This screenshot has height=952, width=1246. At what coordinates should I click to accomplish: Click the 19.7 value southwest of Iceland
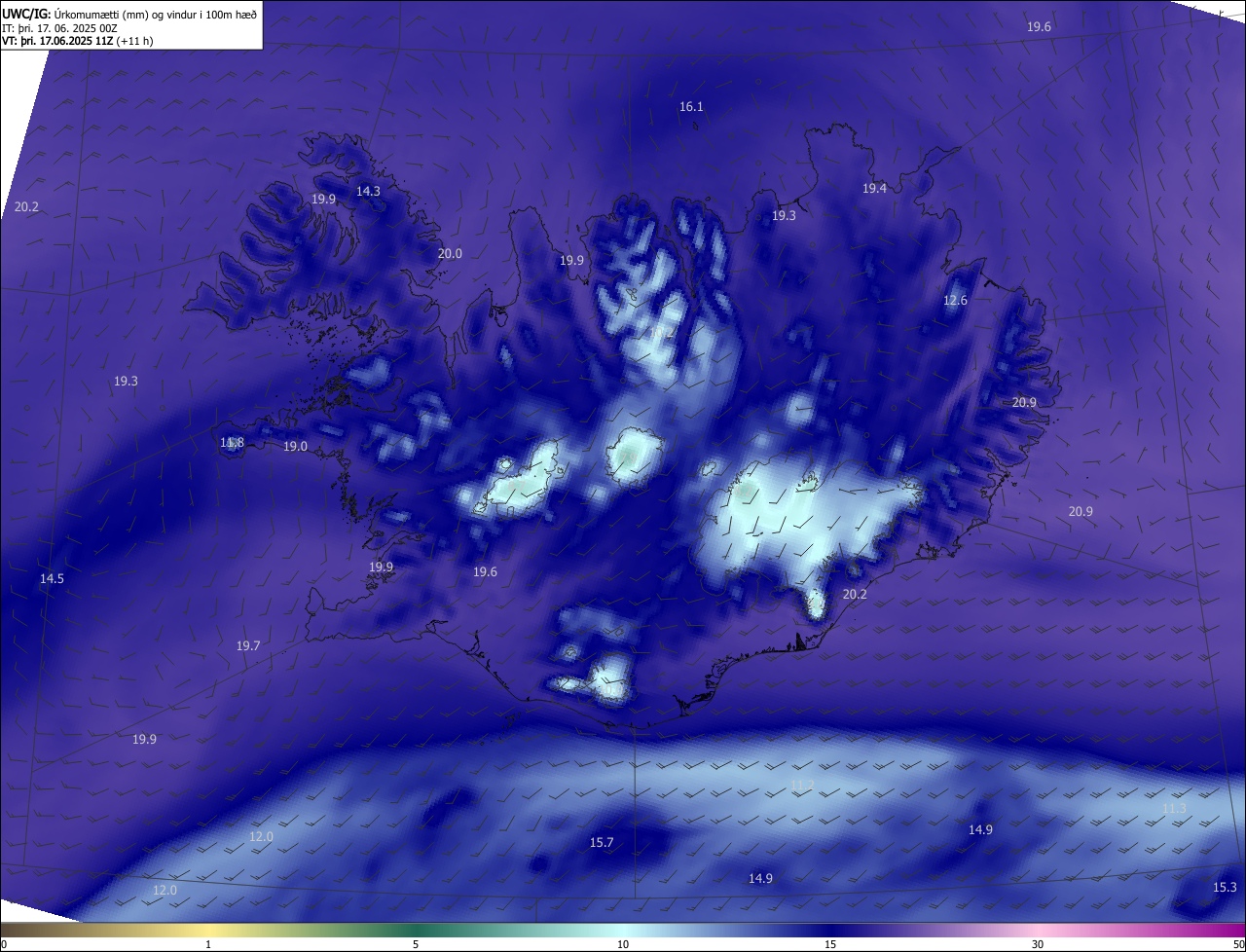tap(248, 645)
